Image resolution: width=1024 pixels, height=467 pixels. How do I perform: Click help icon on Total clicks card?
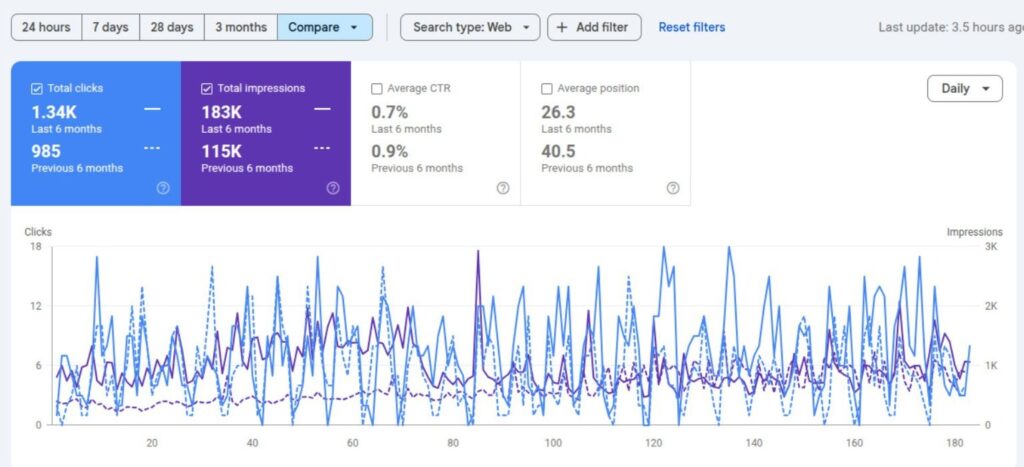[163, 188]
